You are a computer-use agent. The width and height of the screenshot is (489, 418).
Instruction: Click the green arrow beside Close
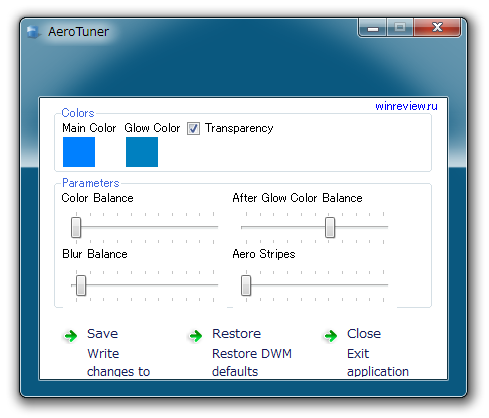click(331, 336)
